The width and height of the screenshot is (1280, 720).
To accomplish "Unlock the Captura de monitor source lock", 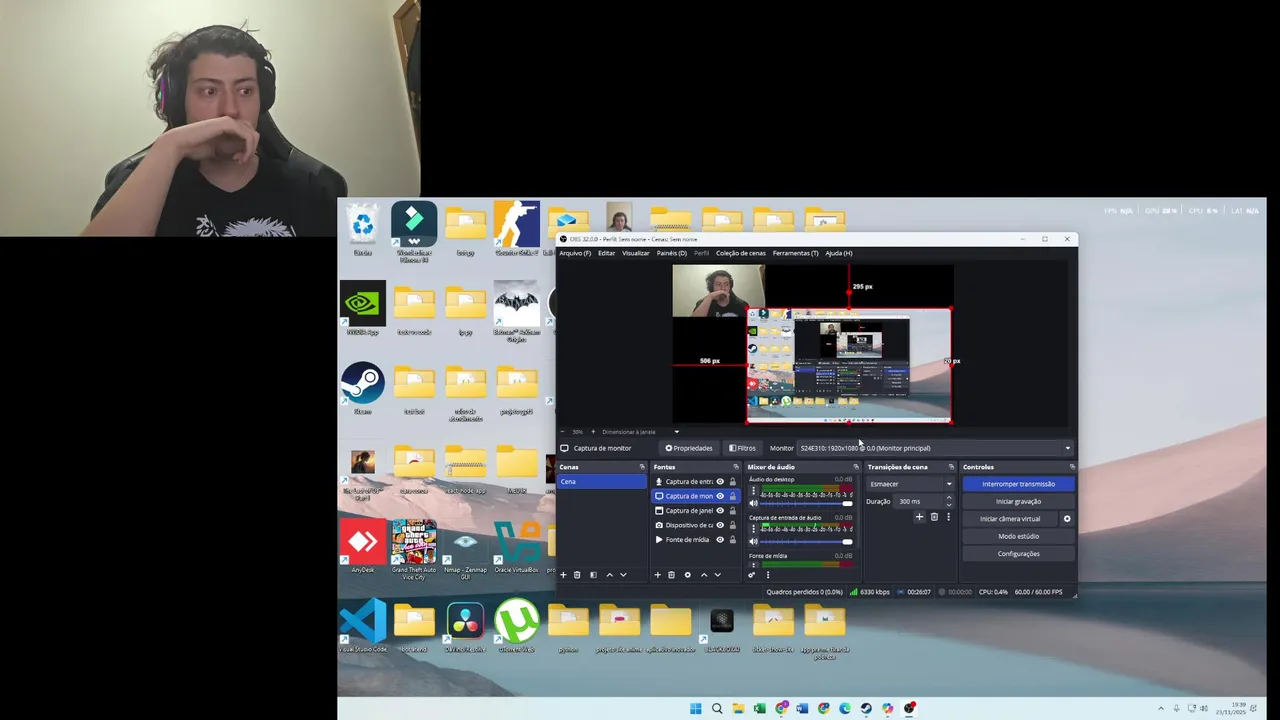I will [733, 496].
